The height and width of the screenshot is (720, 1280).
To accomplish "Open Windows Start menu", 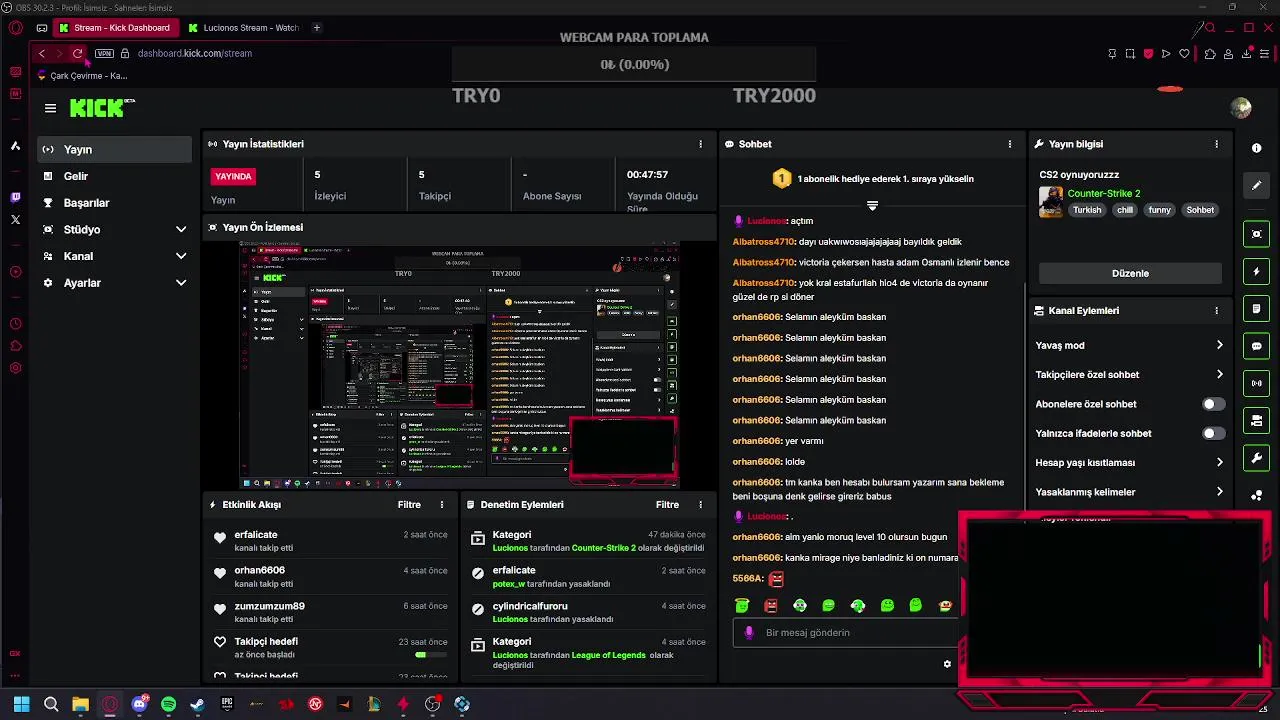I will [21, 704].
